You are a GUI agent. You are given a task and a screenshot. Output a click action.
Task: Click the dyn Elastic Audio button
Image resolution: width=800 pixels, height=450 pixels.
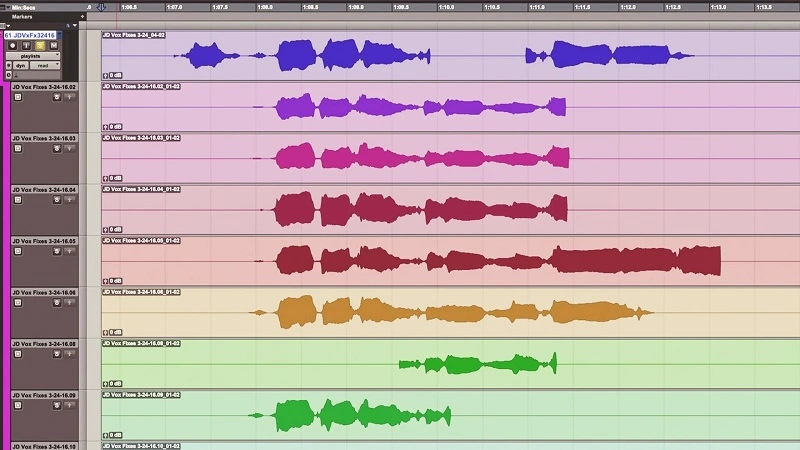(x=21, y=66)
